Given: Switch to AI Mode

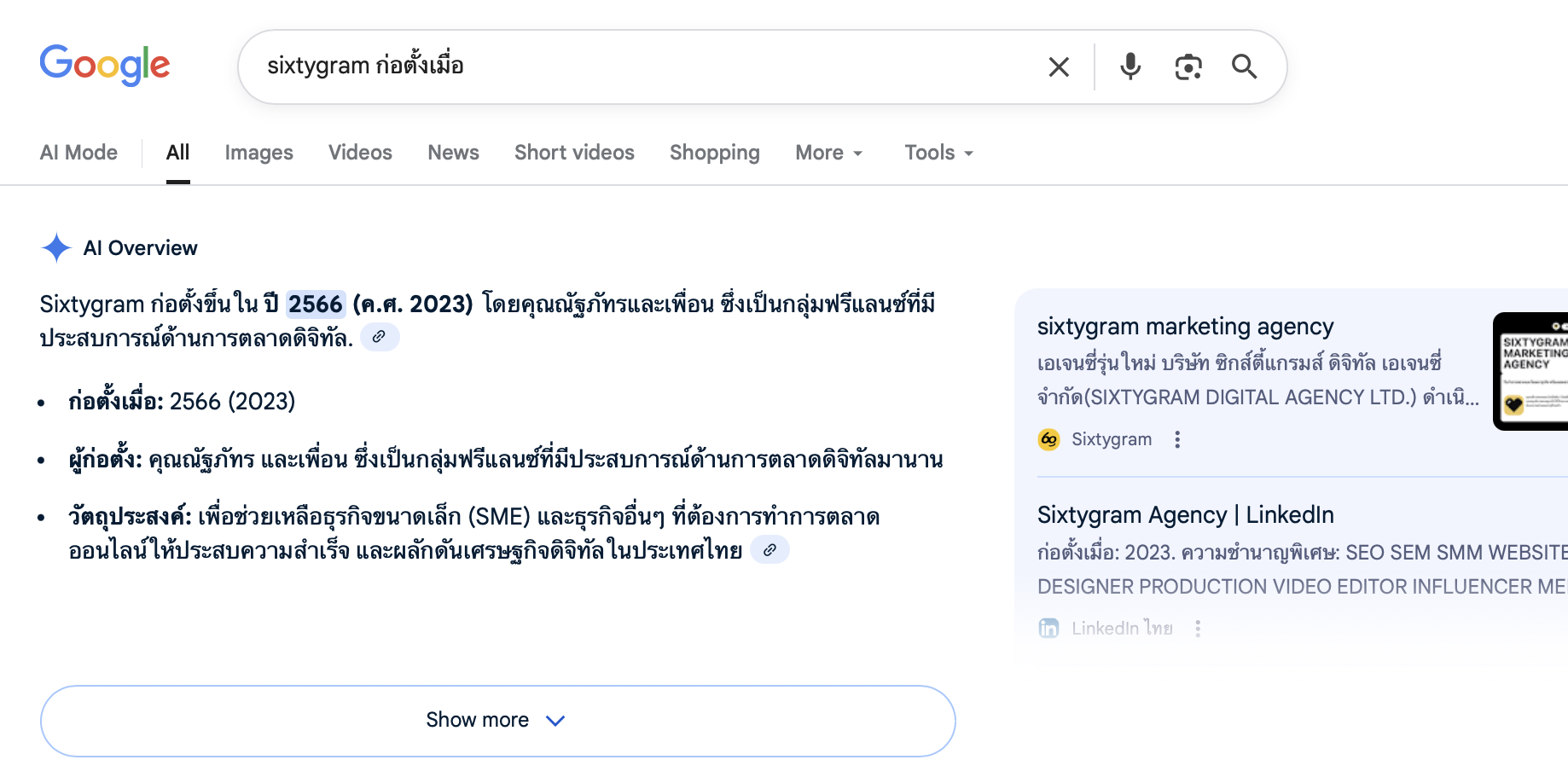Looking at the screenshot, I should click(78, 153).
